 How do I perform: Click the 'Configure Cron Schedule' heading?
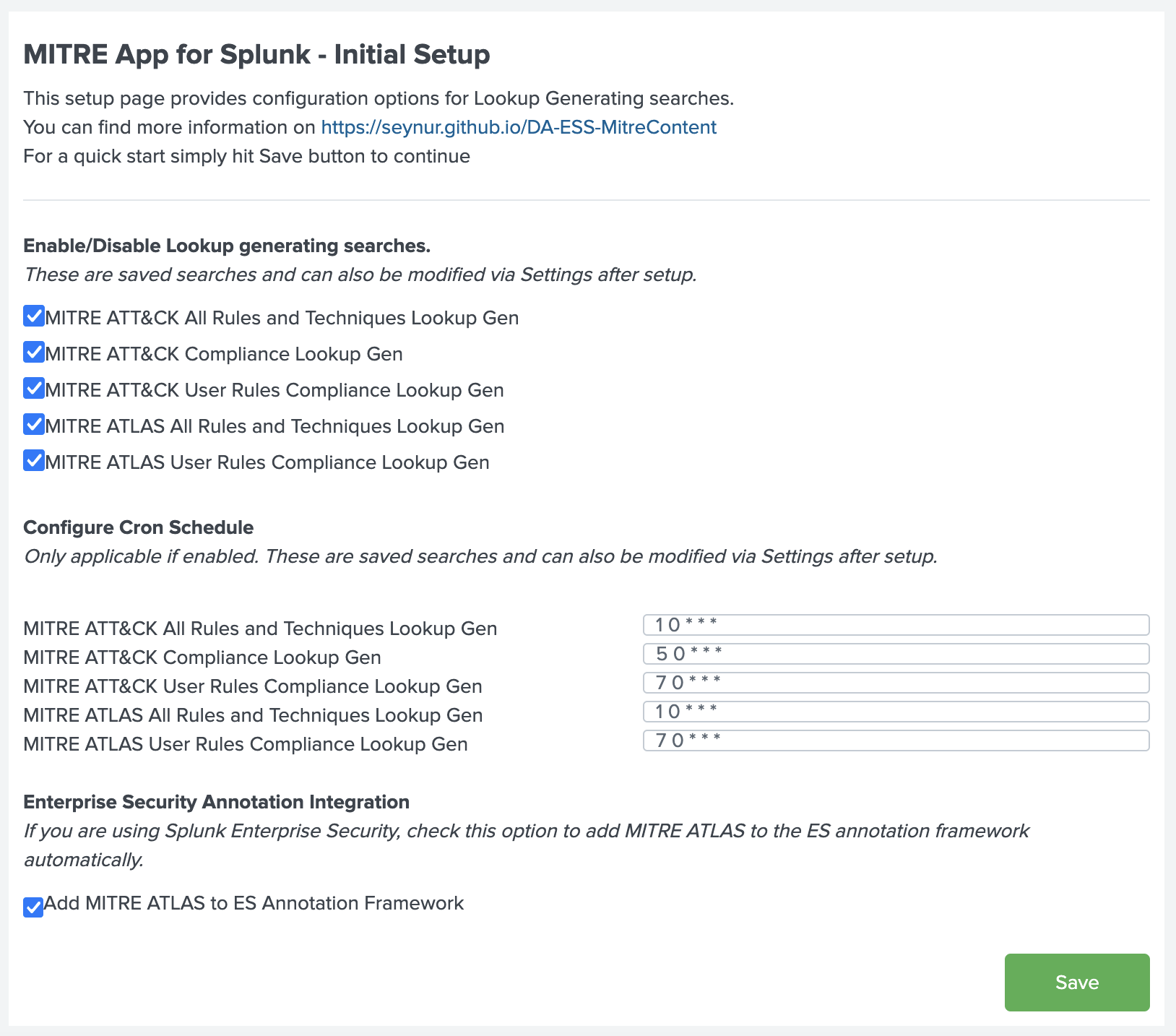(x=138, y=527)
